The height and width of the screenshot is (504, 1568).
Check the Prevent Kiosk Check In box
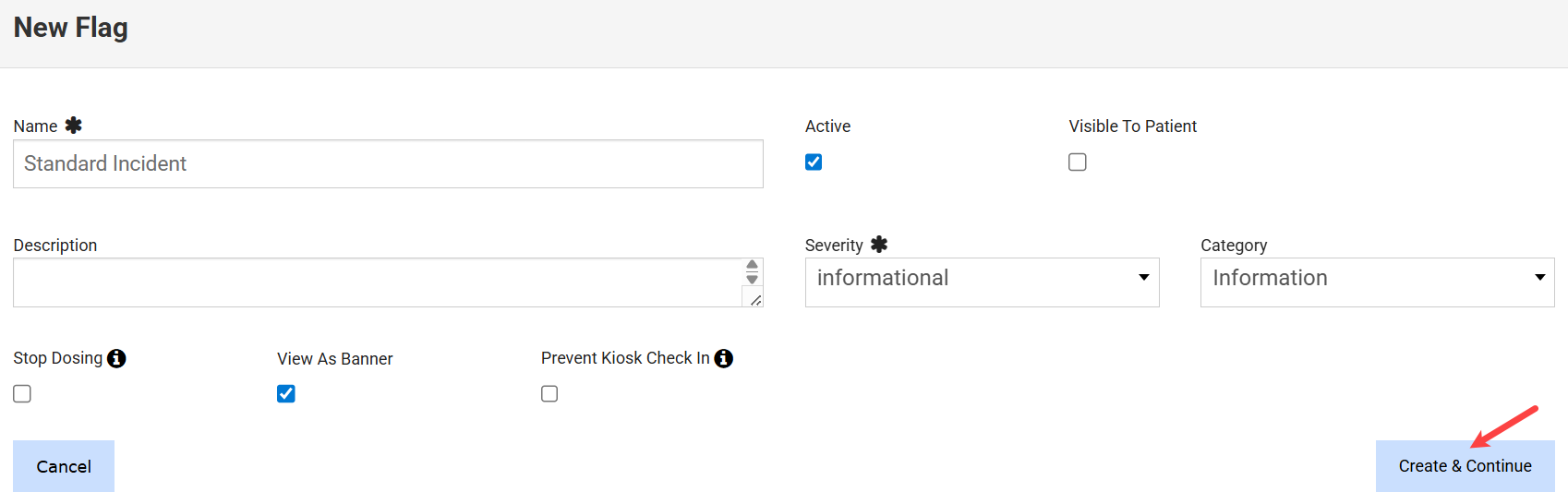tap(549, 394)
